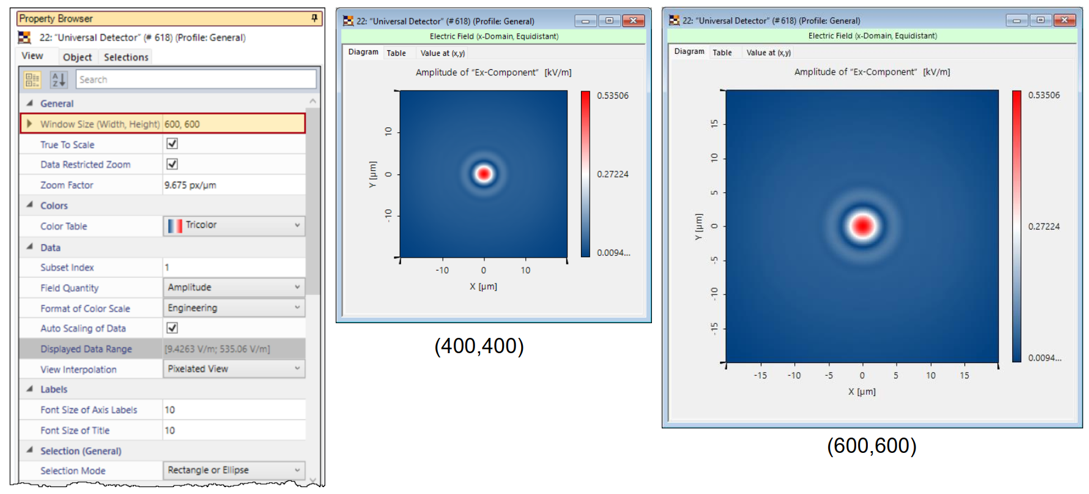The height and width of the screenshot is (494, 1089).
Task: Click the app icon in the large detector window
Action: point(674,20)
